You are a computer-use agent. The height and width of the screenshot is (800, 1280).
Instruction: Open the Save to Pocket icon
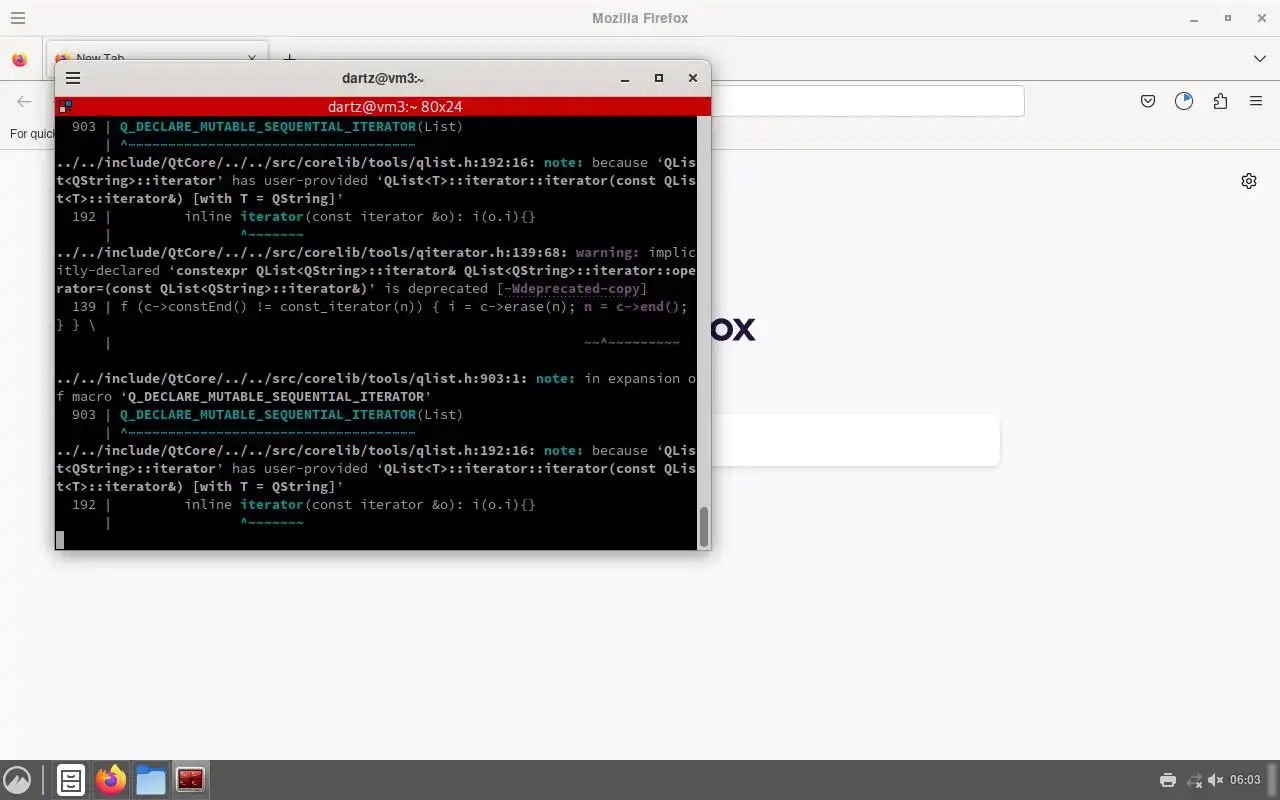[1148, 101]
